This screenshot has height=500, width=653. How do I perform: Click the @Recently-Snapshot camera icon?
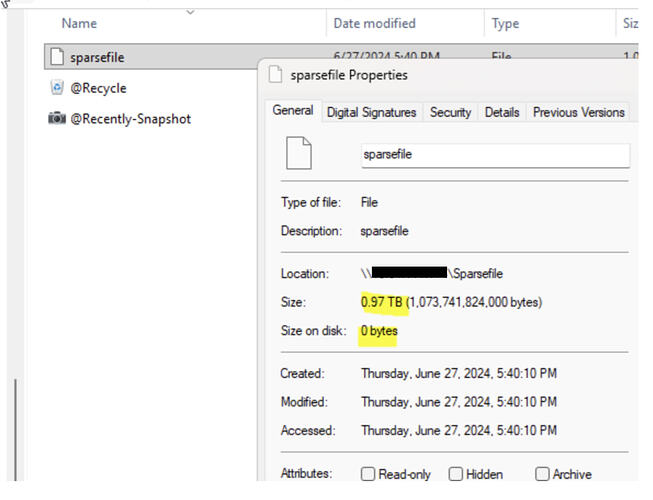coord(57,119)
